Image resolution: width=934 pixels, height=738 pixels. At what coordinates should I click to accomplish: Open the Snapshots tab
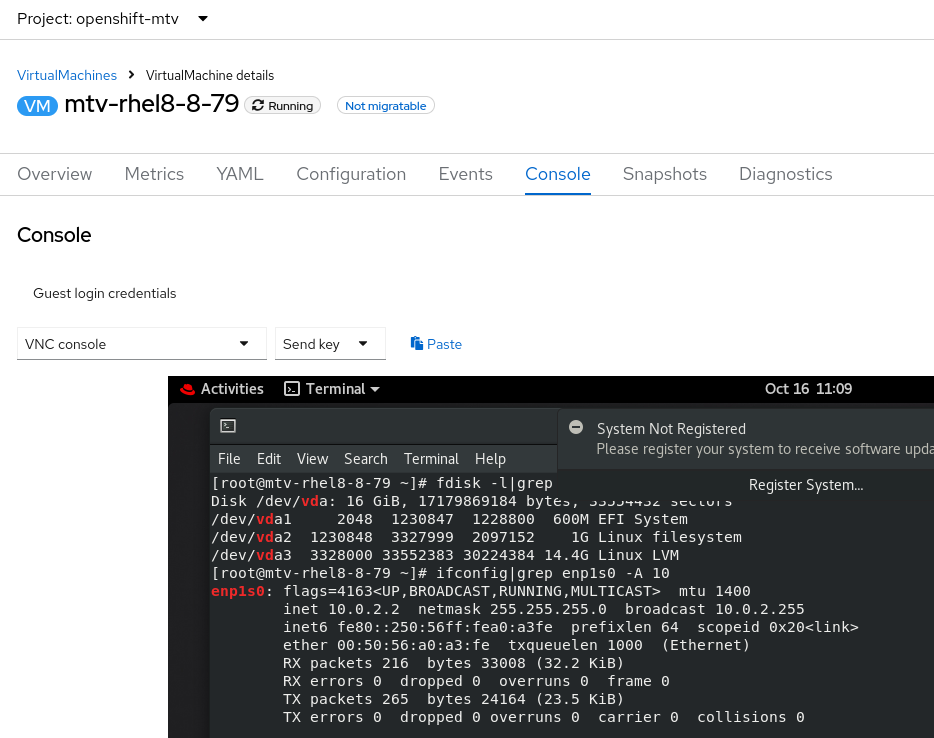(x=664, y=174)
